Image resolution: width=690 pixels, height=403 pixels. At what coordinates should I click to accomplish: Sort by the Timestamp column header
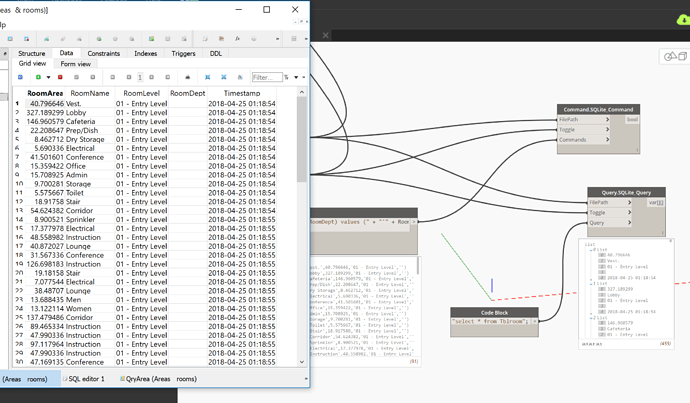click(x=242, y=93)
